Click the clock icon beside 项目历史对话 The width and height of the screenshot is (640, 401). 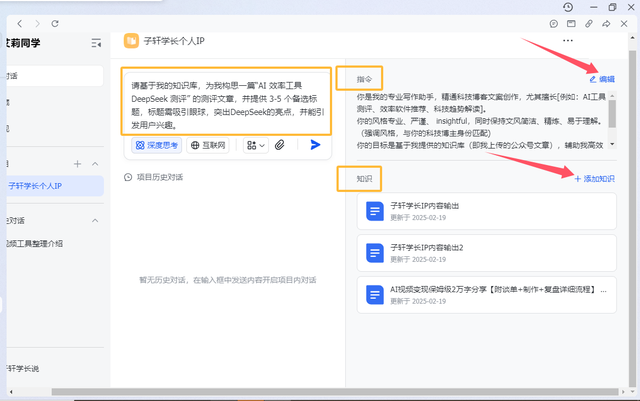[x=128, y=177]
